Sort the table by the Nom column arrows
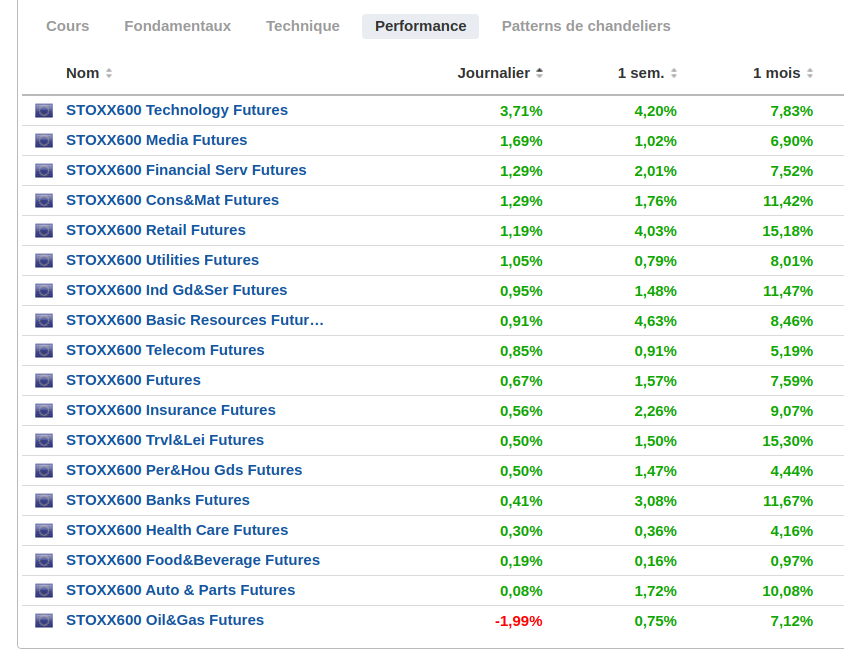 point(109,73)
